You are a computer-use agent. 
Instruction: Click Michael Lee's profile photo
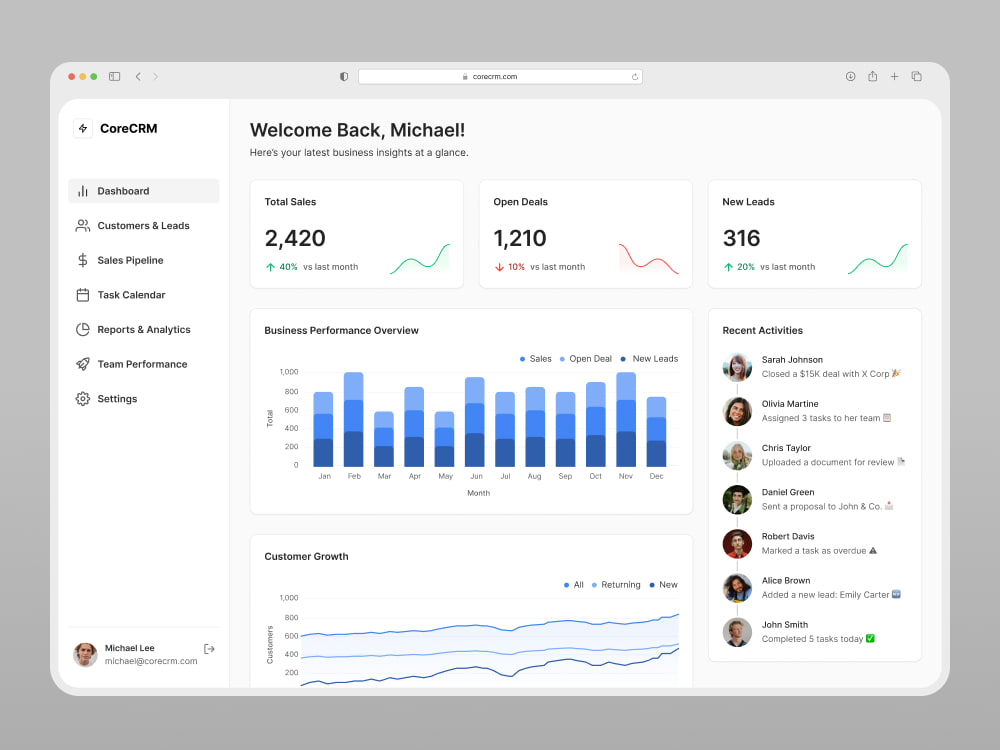point(85,654)
